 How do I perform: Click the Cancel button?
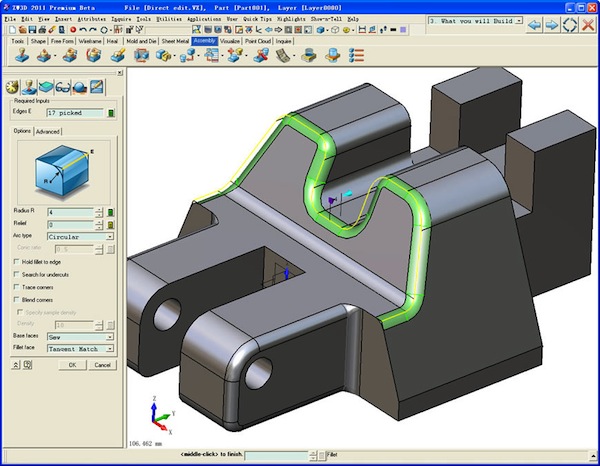pos(102,365)
